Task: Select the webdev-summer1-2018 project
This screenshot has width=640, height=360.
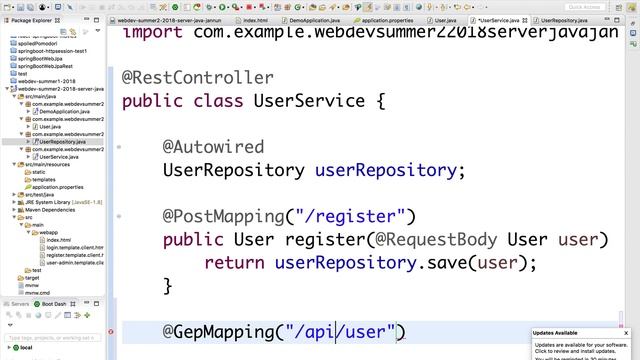Action: [x=47, y=81]
